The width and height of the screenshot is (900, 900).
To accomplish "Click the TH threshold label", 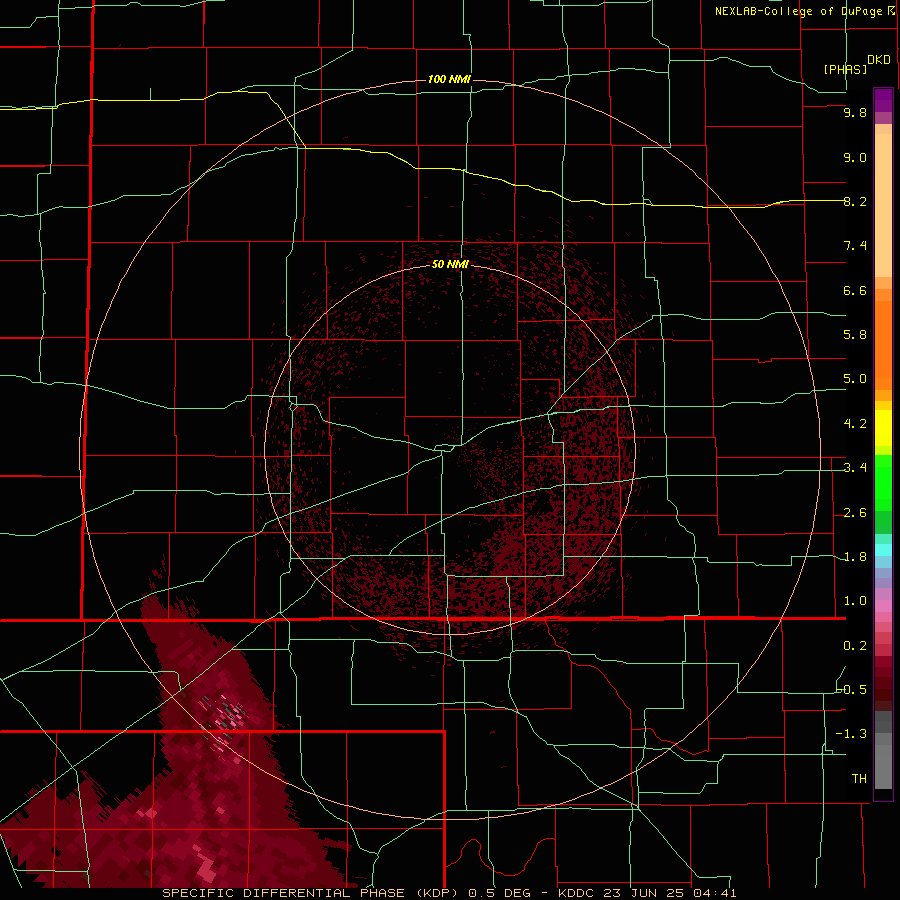I will (859, 779).
